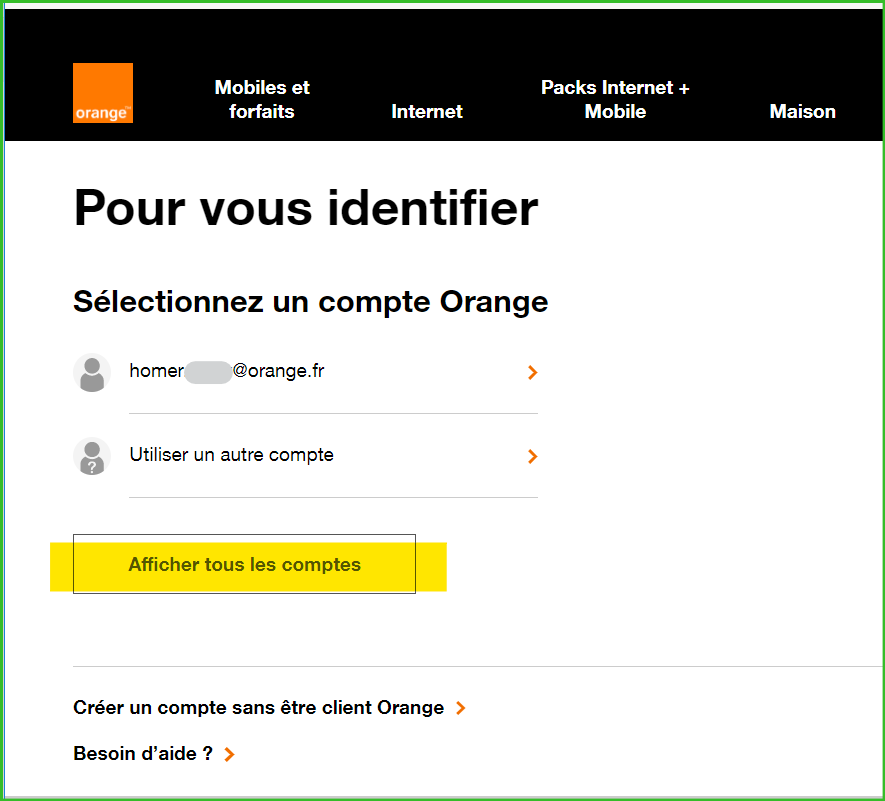Open Créer un compte sans être client Orange
Viewport: 885px width, 801px height.
click(259, 707)
